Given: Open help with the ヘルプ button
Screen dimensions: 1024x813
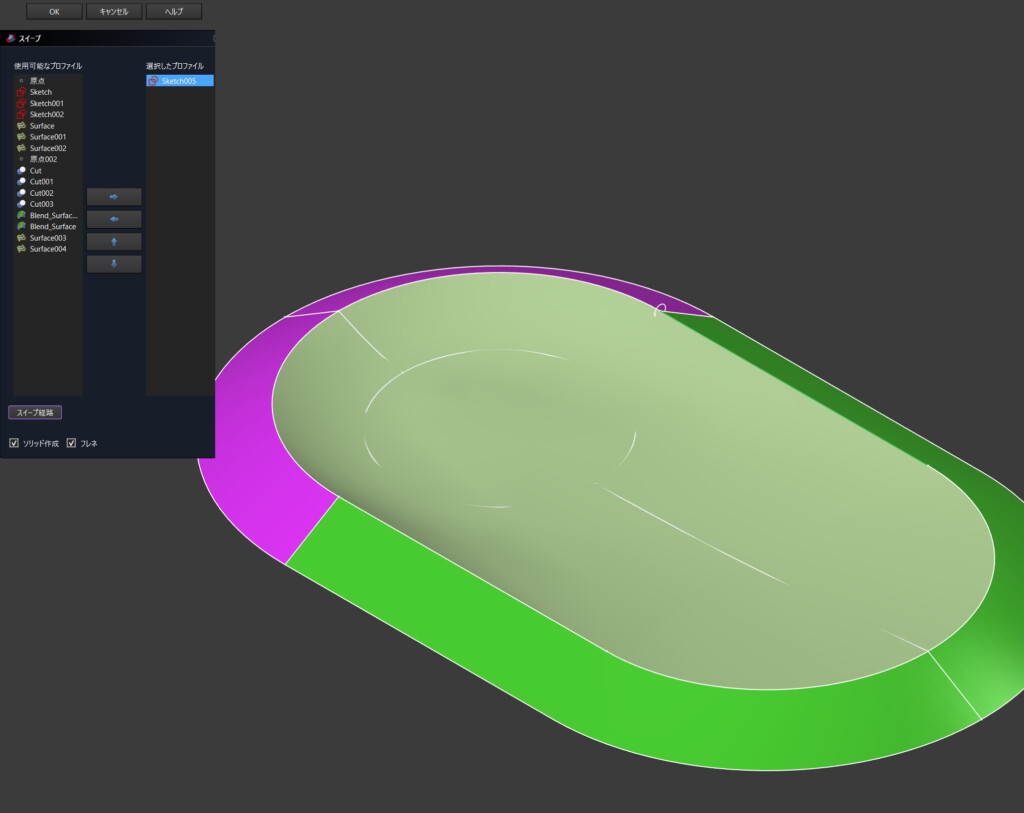Looking at the screenshot, I should pos(174,11).
